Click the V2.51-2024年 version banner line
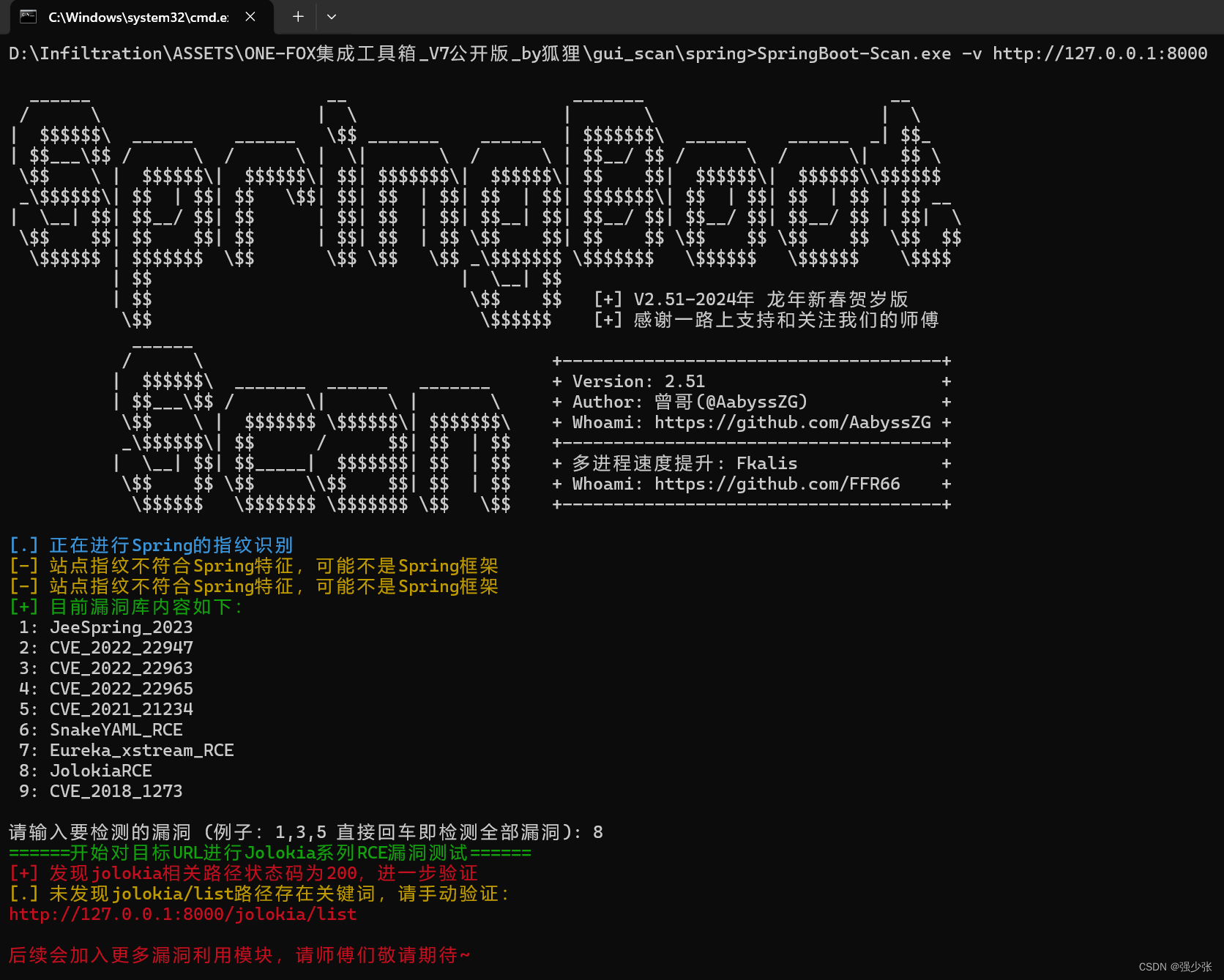The image size is (1224, 980). coord(751,299)
